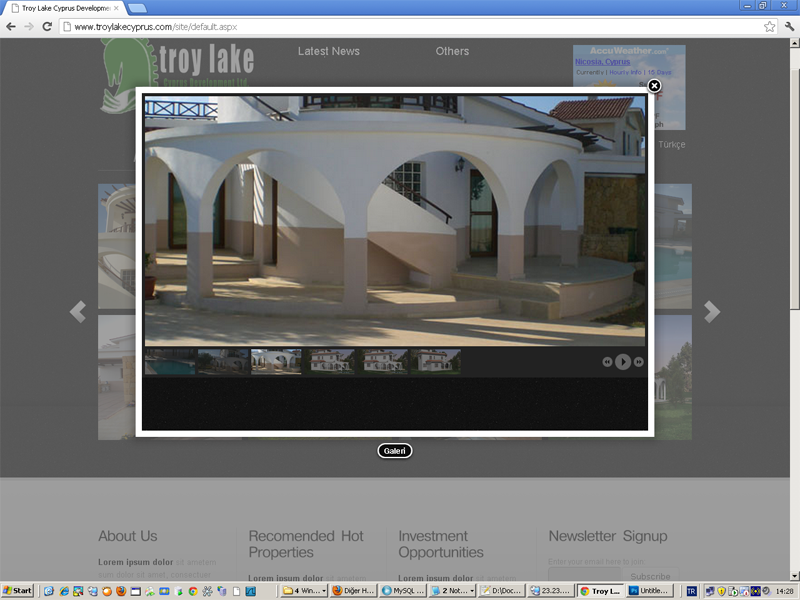The height and width of the screenshot is (600, 800).
Task: Click the page scrollbar down arrow
Action: pos(794,576)
